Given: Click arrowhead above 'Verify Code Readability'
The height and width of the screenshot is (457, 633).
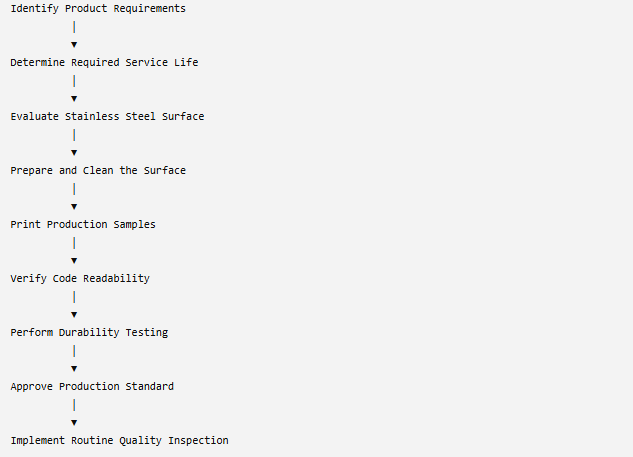Looking at the screenshot, I should point(74,261).
